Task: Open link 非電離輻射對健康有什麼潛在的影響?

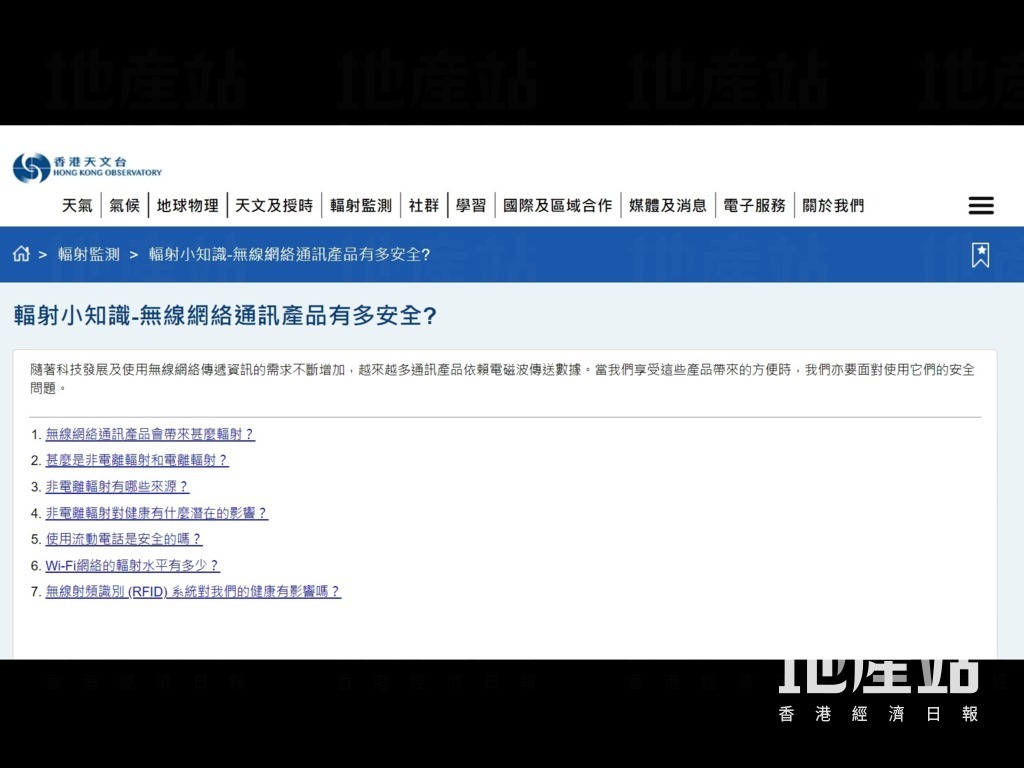Action: [x=157, y=513]
